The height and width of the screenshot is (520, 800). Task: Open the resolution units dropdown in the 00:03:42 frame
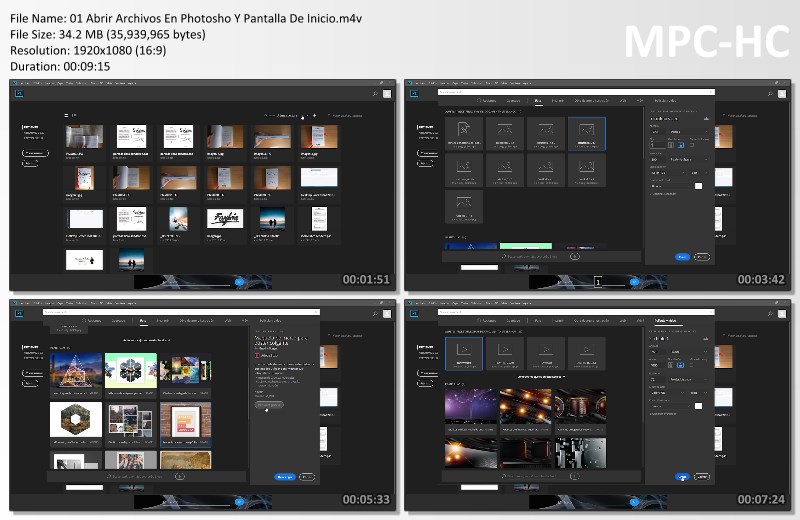688,159
